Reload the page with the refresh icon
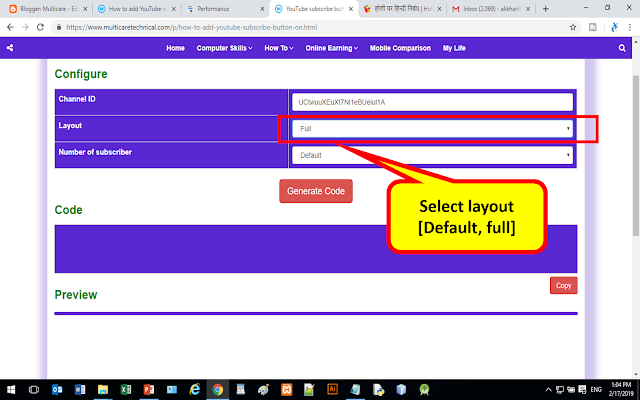The height and width of the screenshot is (400, 640). 40,27
